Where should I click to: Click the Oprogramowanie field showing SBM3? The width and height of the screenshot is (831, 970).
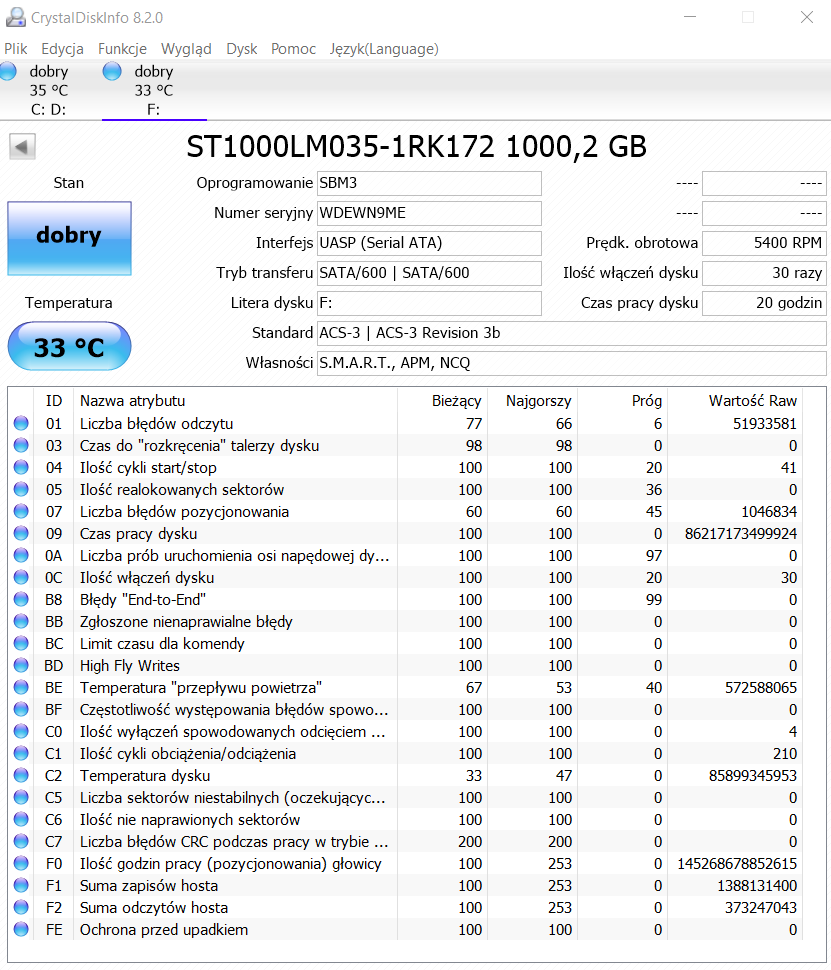tap(429, 183)
